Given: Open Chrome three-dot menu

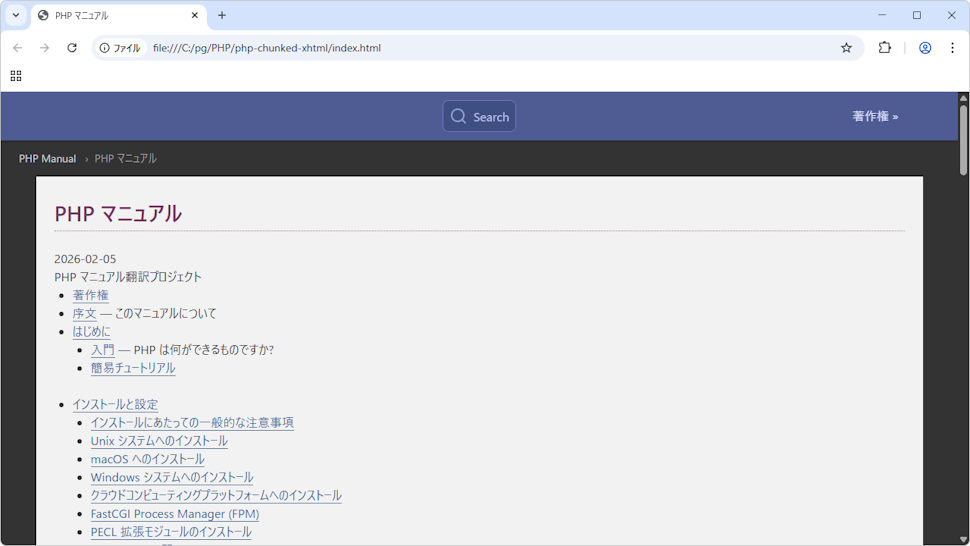Looking at the screenshot, I should pyautogui.click(x=952, y=48).
